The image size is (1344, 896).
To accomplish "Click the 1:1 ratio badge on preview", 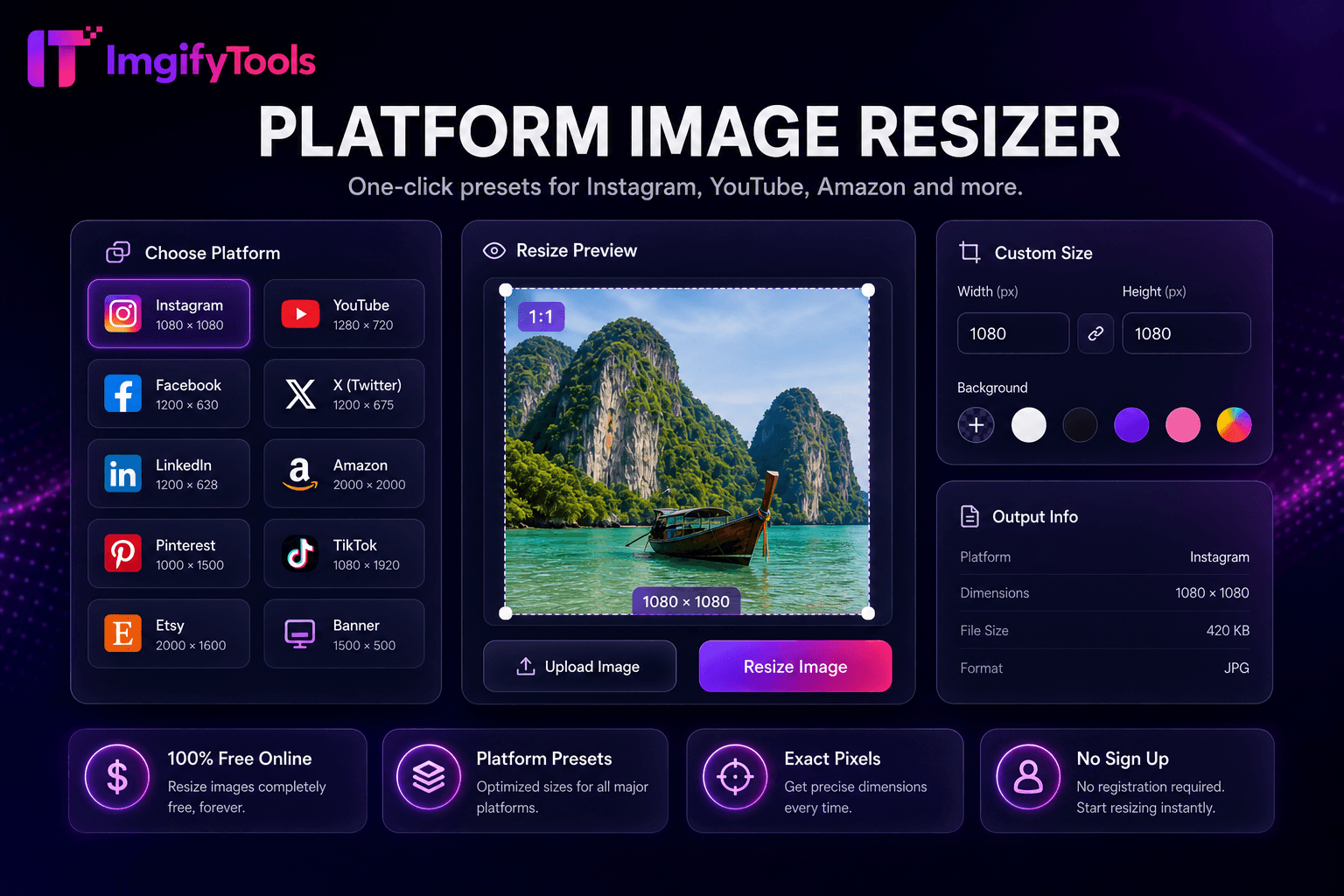I will [541, 317].
